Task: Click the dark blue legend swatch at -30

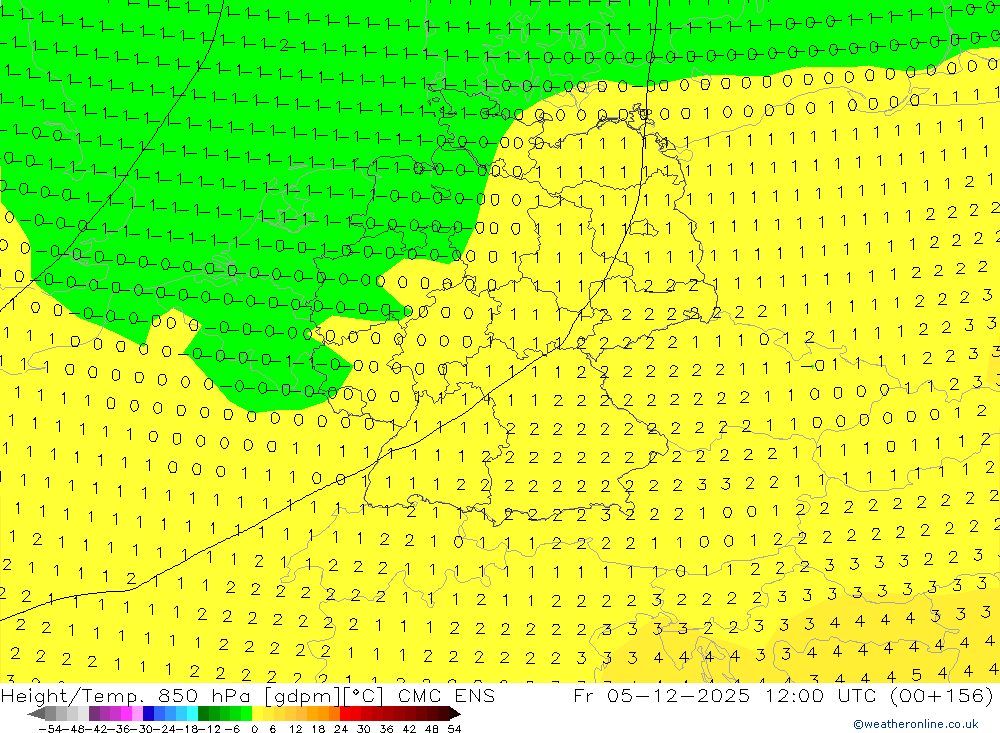Action: (x=148, y=713)
